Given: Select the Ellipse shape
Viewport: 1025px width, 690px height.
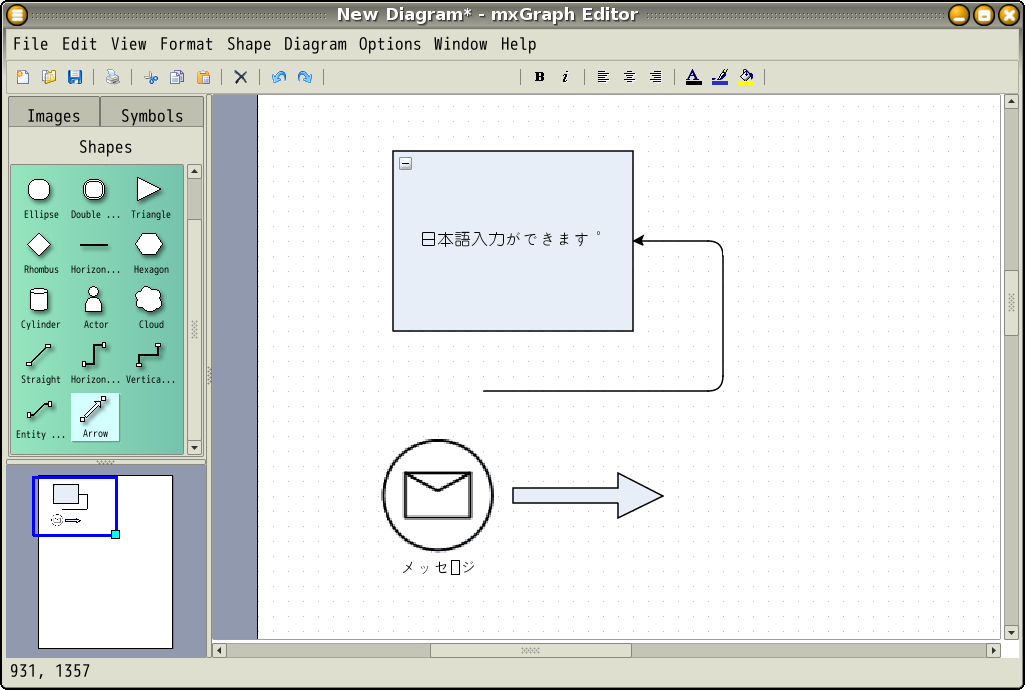Looking at the screenshot, I should (41, 199).
